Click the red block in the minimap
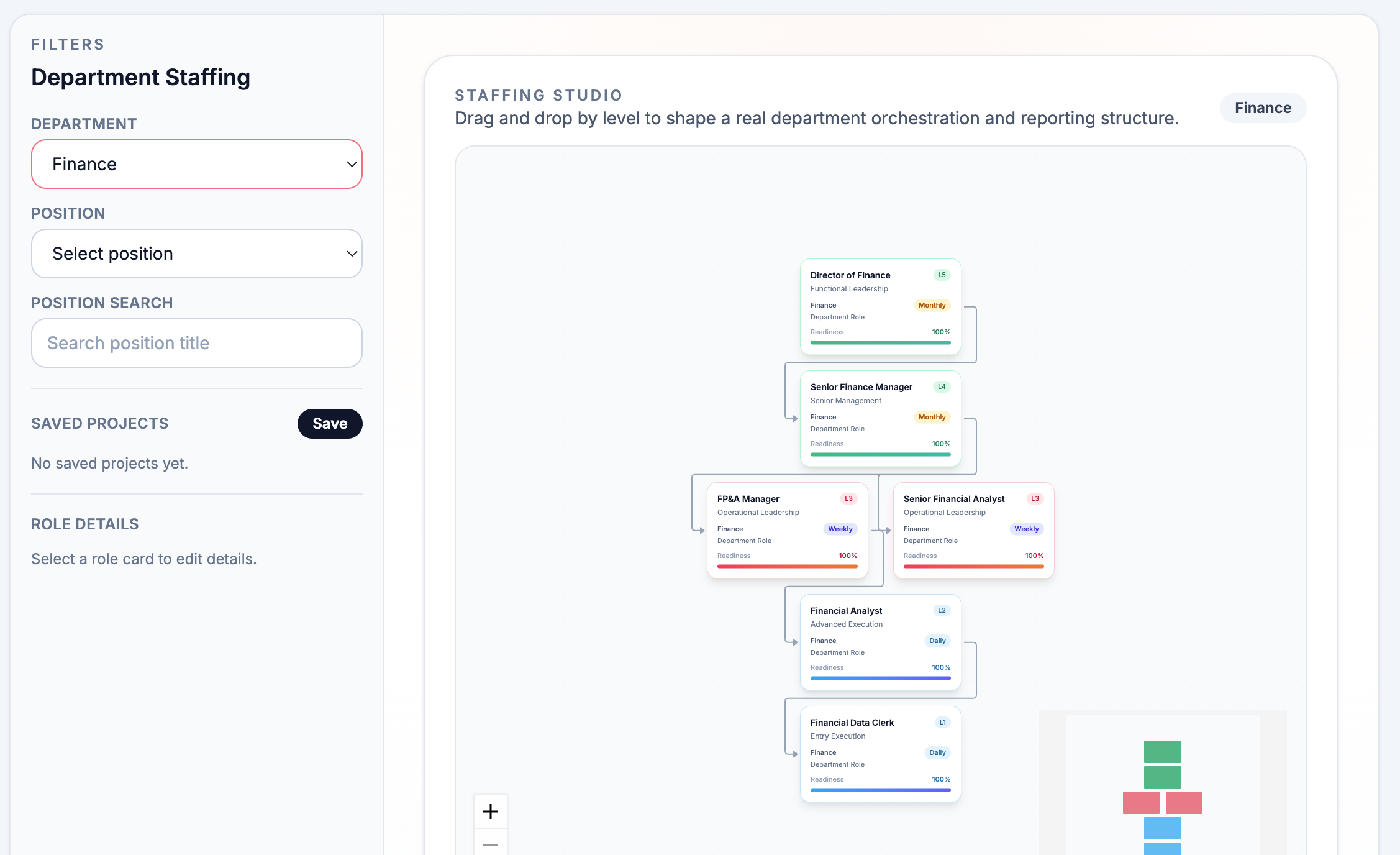1400x855 pixels. 1141,803
